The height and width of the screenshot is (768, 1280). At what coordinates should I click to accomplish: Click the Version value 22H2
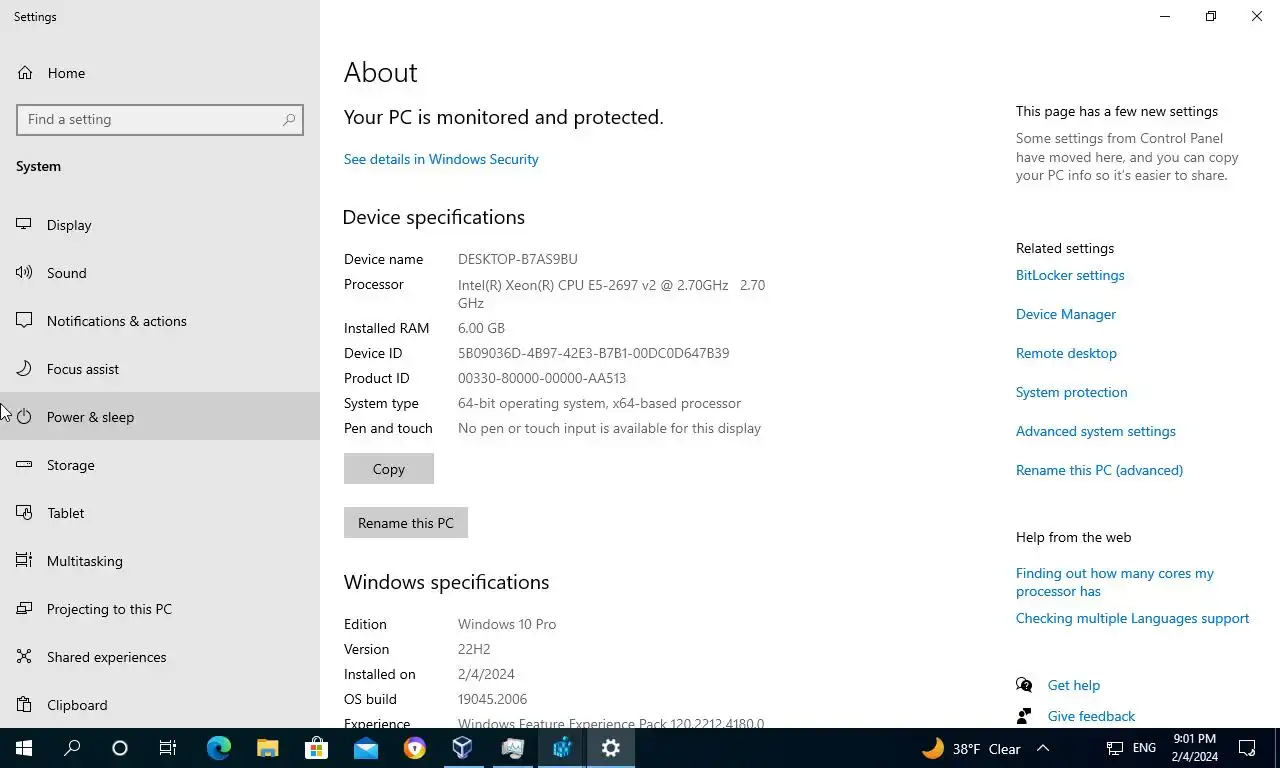tap(474, 649)
